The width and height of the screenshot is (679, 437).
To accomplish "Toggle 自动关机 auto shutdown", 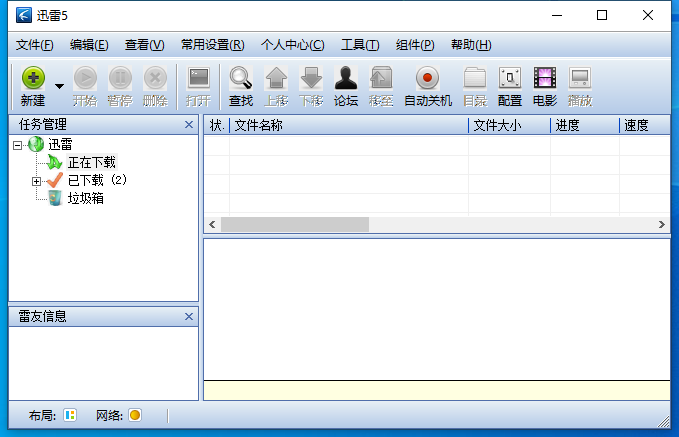I will (428, 86).
